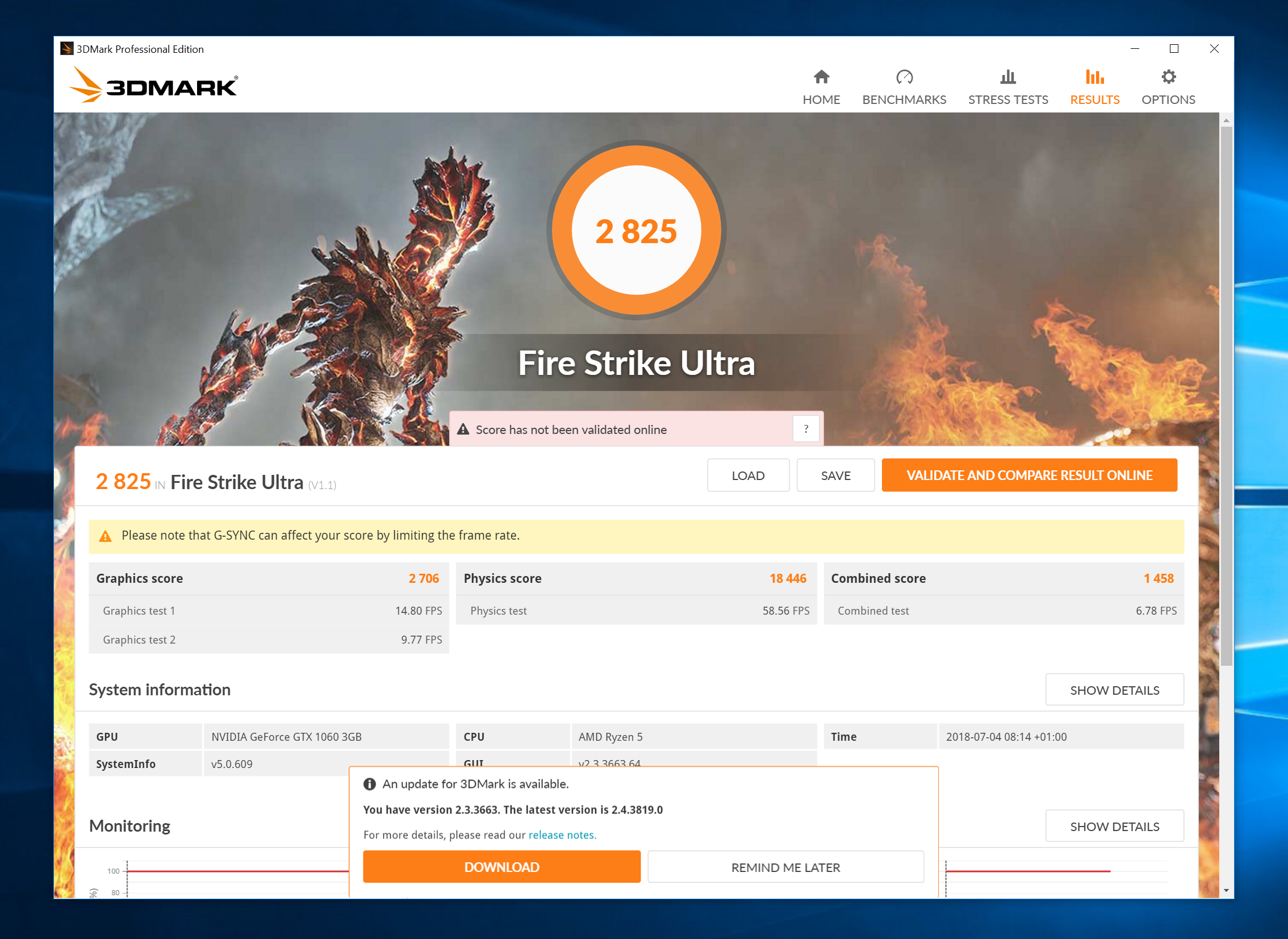The width and height of the screenshot is (1288, 939).
Task: Go to the BENCHMARKS tab label
Action: pos(904,100)
